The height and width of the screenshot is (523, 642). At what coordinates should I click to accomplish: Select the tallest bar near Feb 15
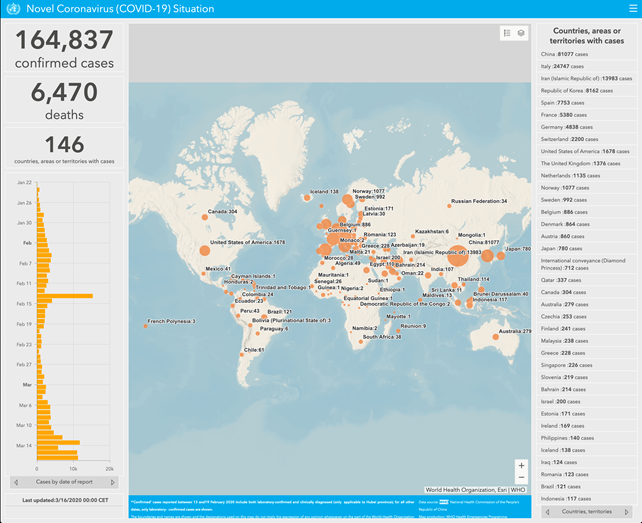65,296
